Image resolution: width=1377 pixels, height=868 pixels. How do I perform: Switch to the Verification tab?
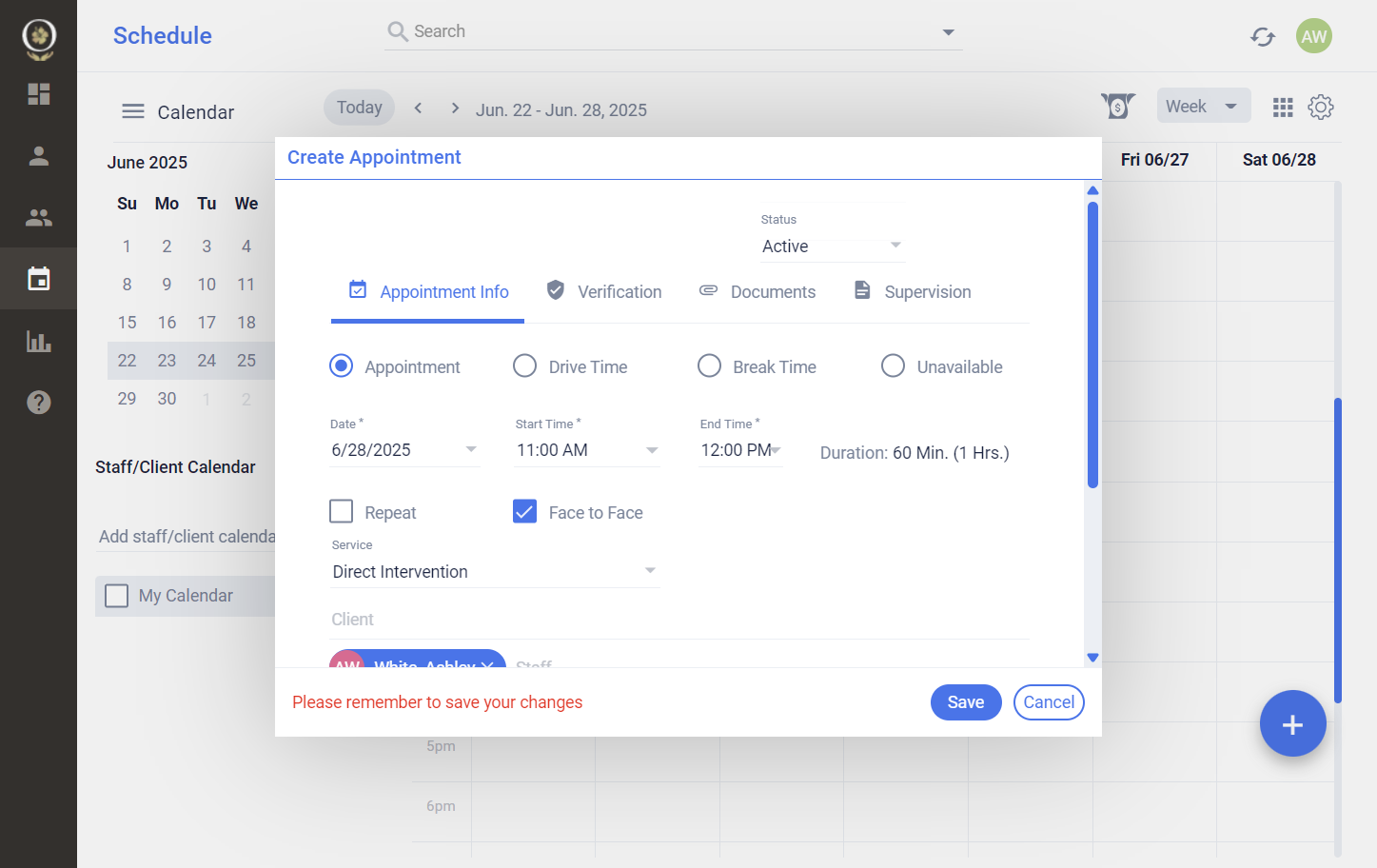pyautogui.click(x=603, y=292)
